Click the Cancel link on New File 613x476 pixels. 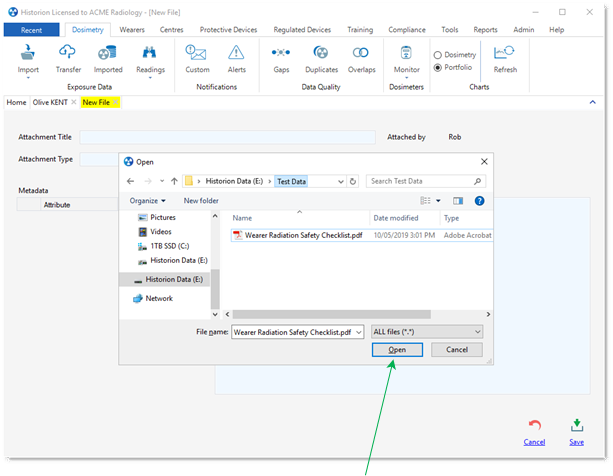534,442
